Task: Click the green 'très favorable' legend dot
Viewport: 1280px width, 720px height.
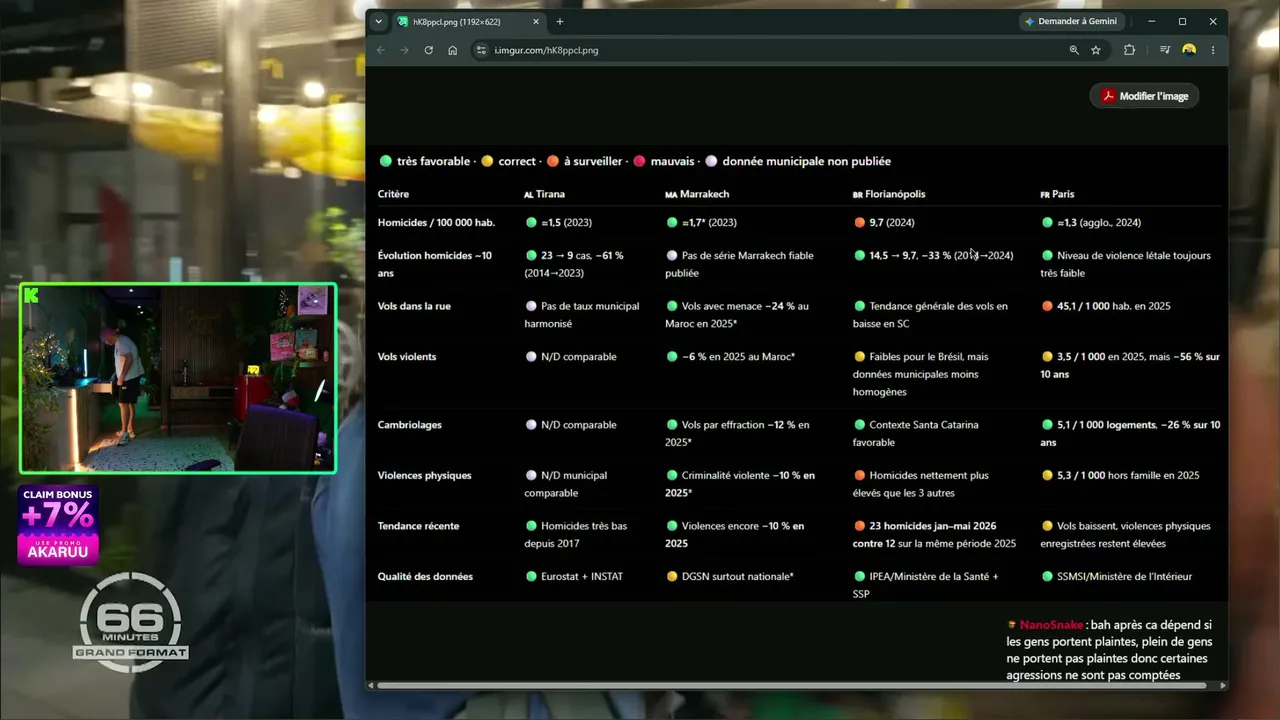Action: pos(385,161)
